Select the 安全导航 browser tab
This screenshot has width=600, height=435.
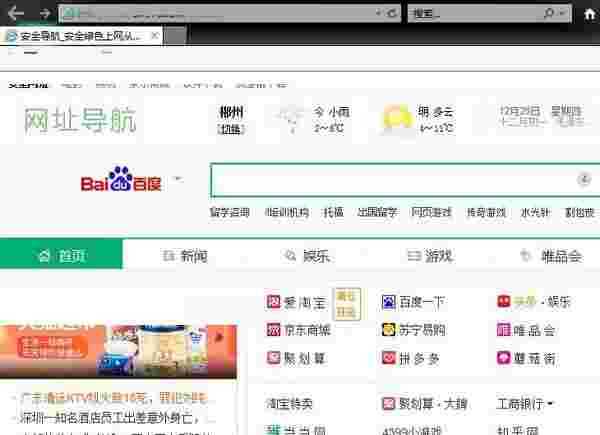coord(81,36)
